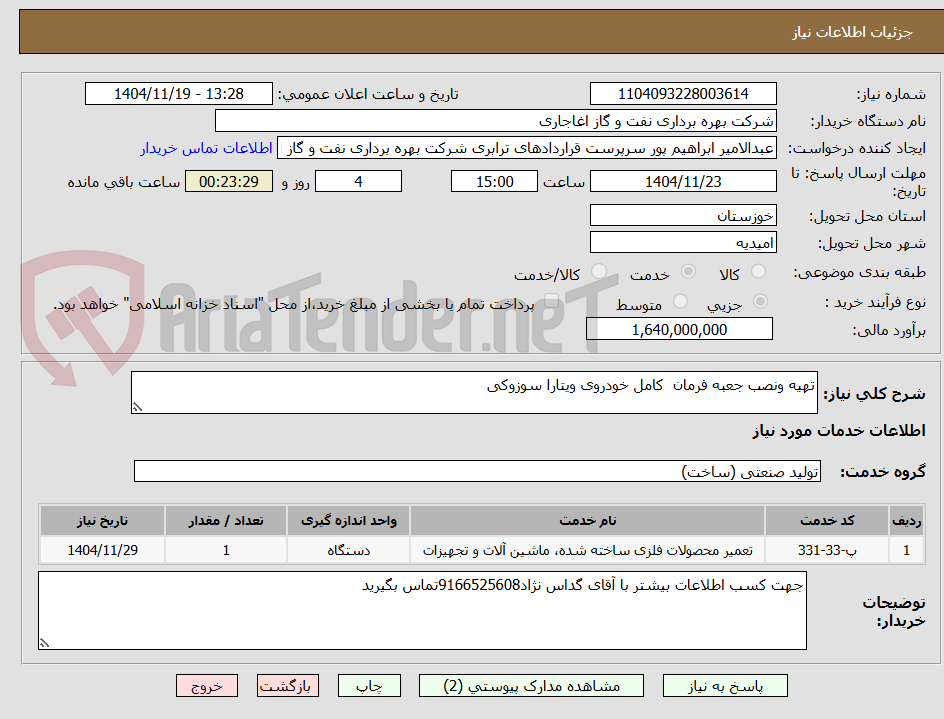Click the unit cell دستگاه
This screenshot has height=719, width=944.
click(x=349, y=550)
